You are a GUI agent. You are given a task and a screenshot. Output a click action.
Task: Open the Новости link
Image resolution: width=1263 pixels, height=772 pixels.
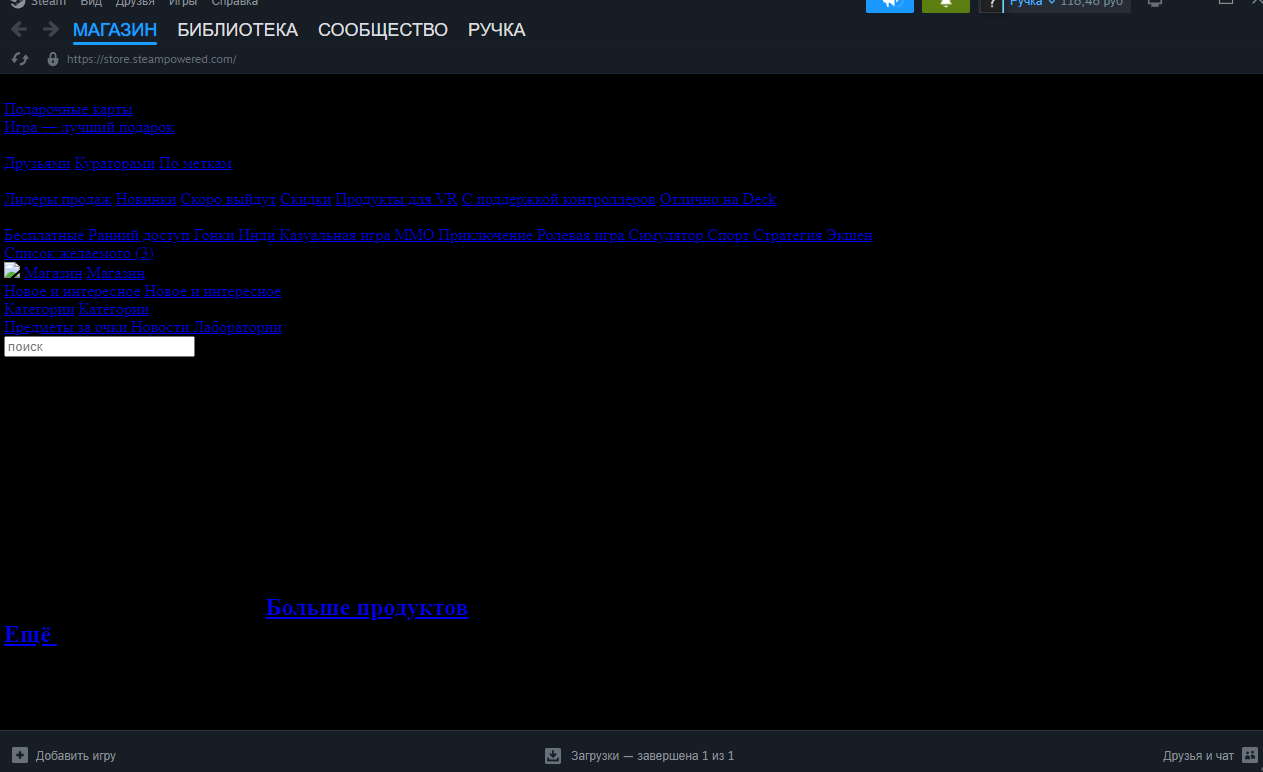point(160,327)
